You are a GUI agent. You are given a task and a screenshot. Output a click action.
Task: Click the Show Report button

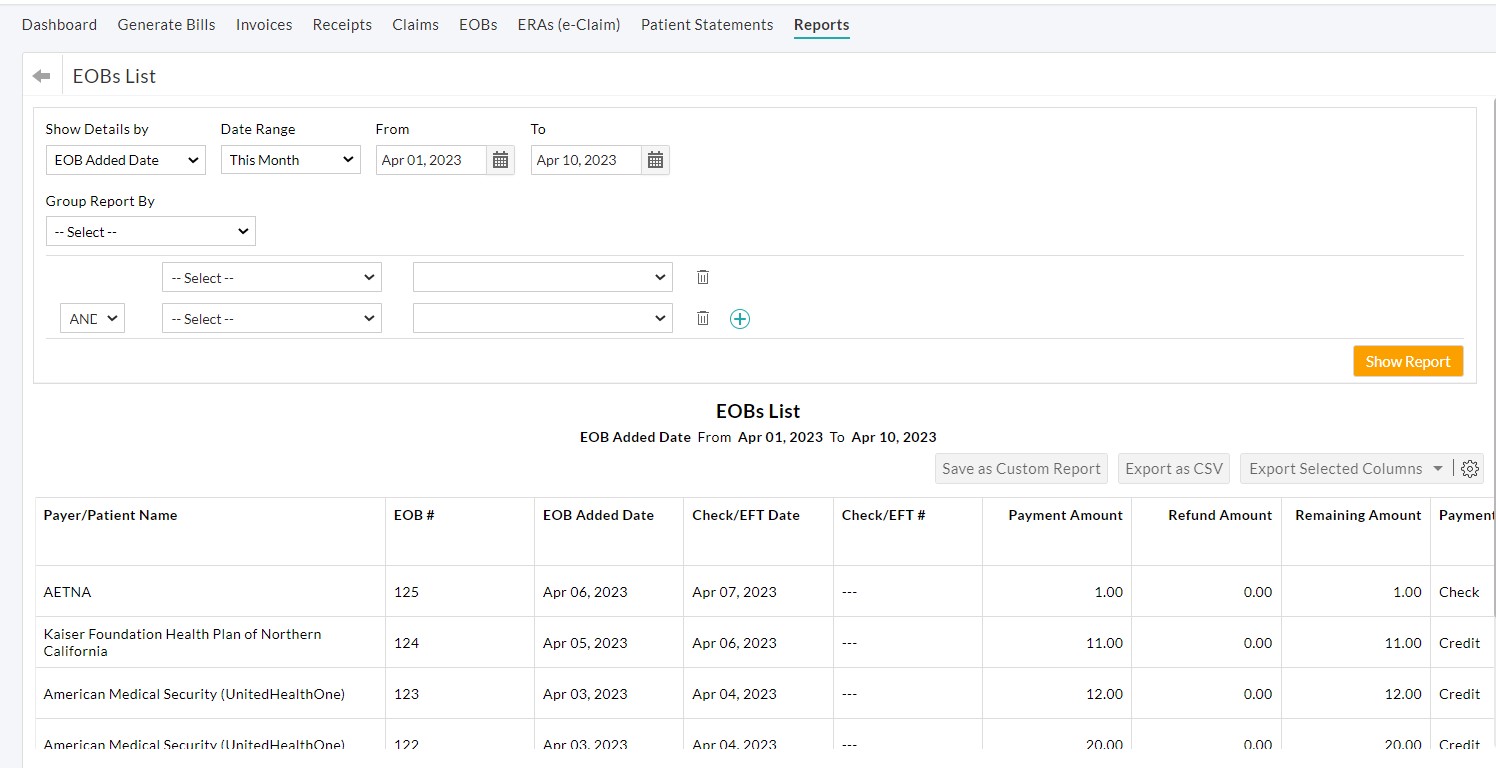point(1407,361)
